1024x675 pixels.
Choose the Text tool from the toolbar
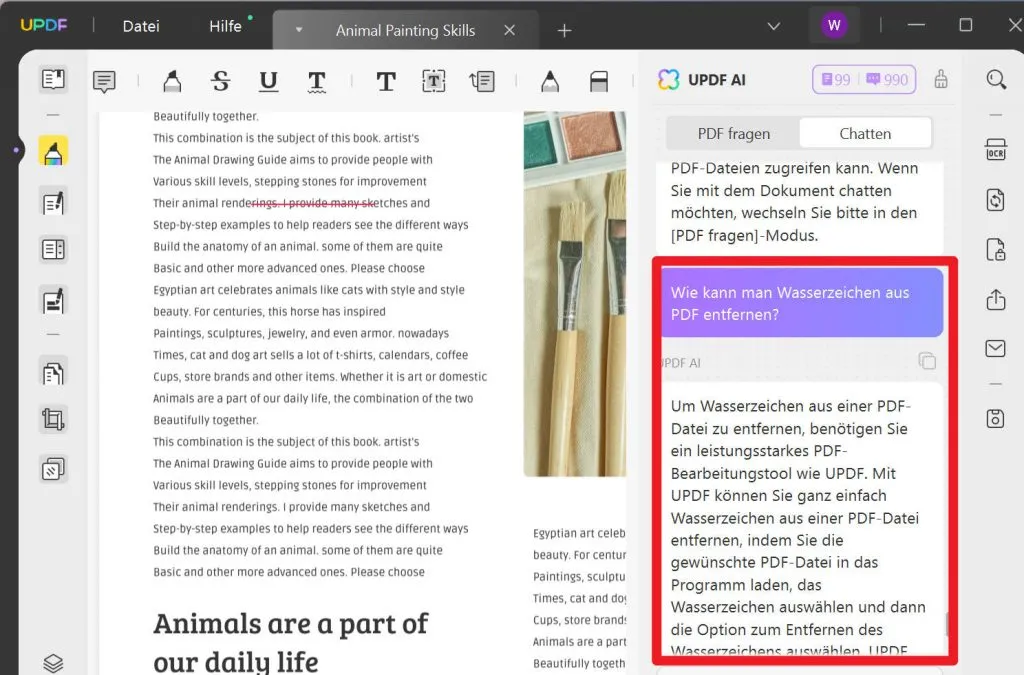(x=385, y=82)
